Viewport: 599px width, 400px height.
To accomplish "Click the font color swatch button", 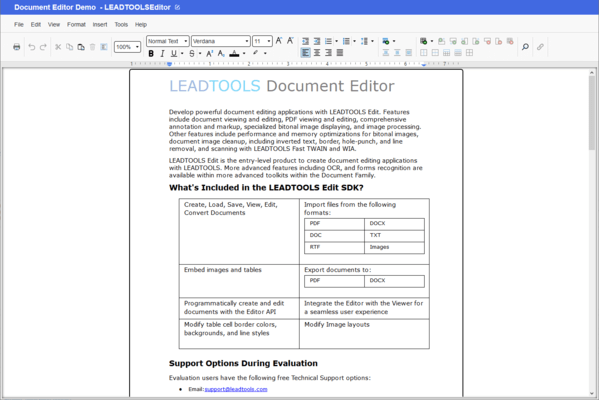I will [234, 53].
